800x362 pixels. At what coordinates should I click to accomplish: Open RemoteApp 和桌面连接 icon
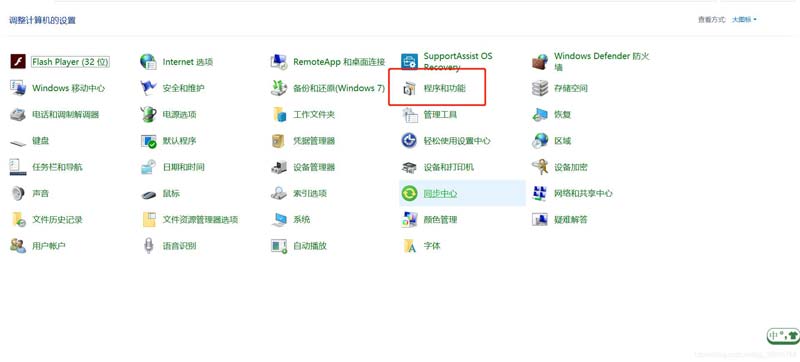(x=279, y=62)
